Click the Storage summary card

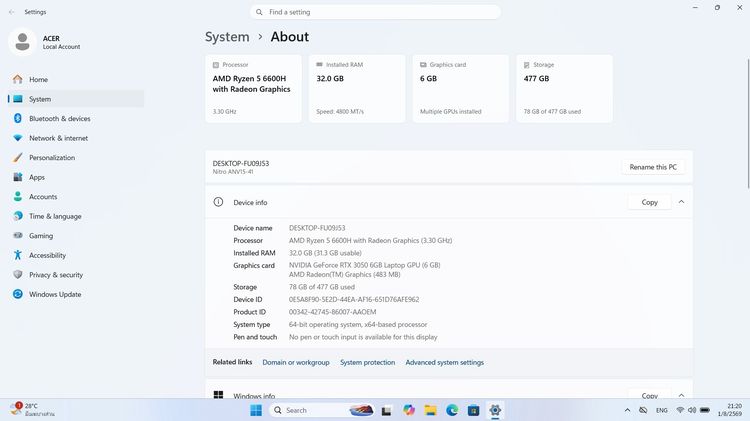click(564, 89)
